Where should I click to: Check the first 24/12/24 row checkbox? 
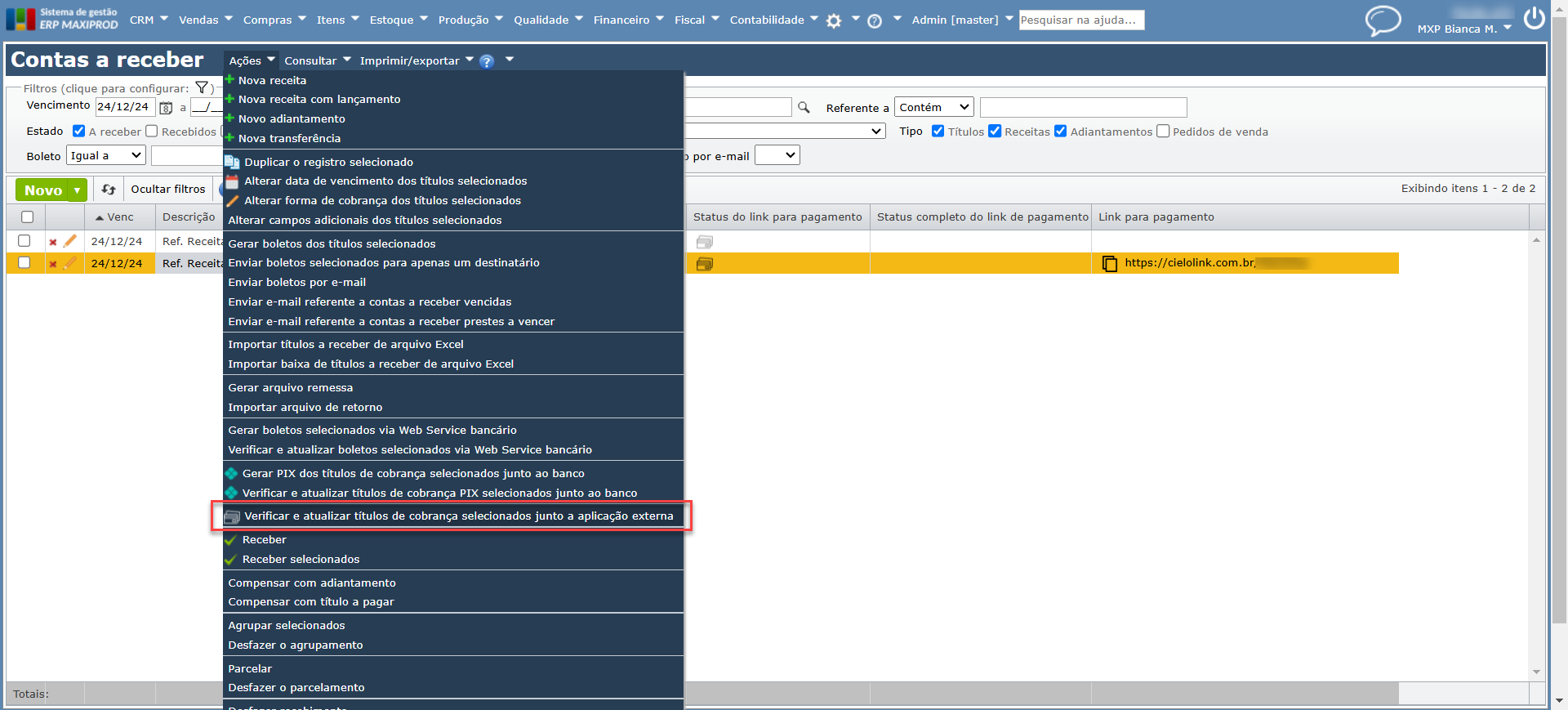click(24, 241)
